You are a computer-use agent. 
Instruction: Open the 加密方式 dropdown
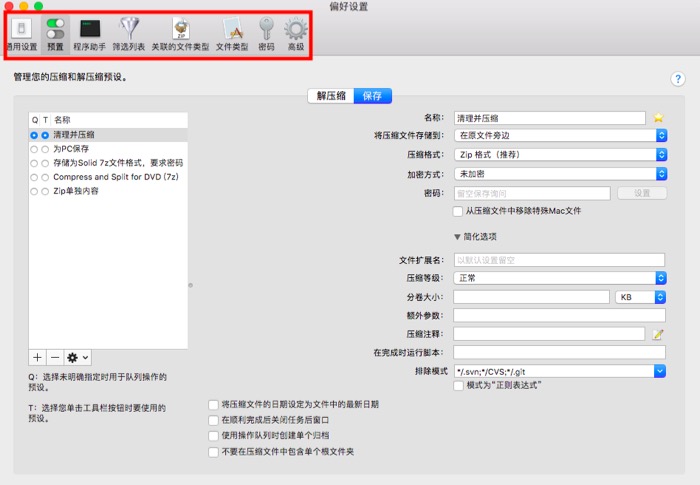click(560, 174)
